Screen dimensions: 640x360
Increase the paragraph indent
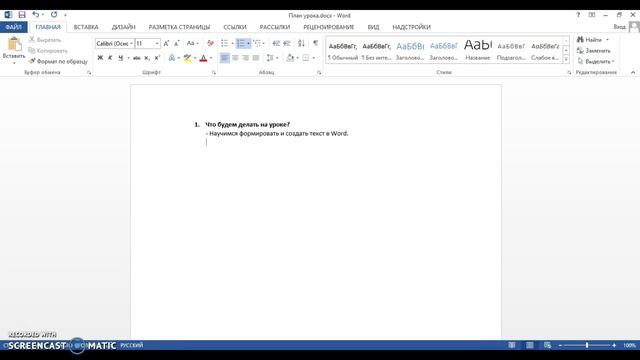click(287, 43)
